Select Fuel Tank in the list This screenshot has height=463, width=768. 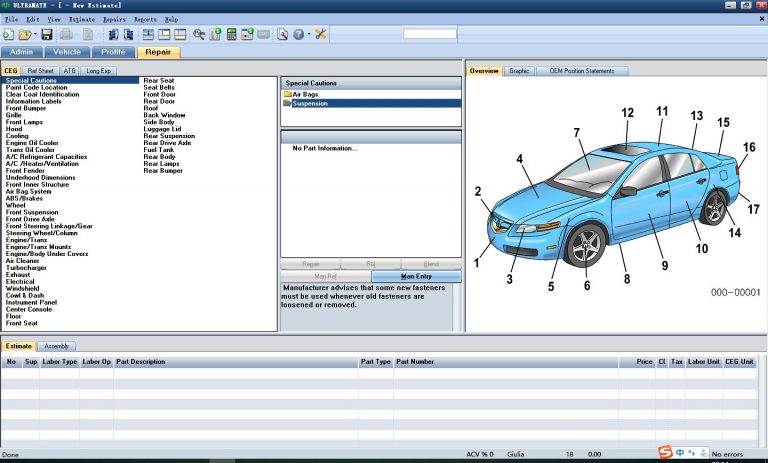click(159, 150)
